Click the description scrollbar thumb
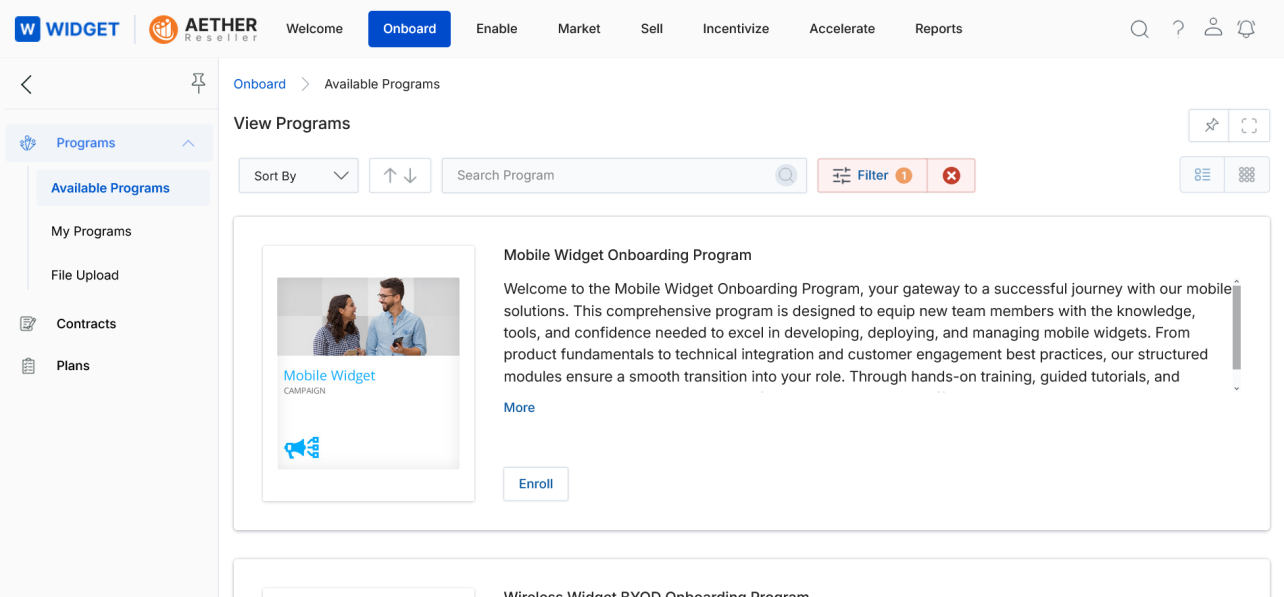Viewport: 1284px width, 597px height. tap(1237, 326)
